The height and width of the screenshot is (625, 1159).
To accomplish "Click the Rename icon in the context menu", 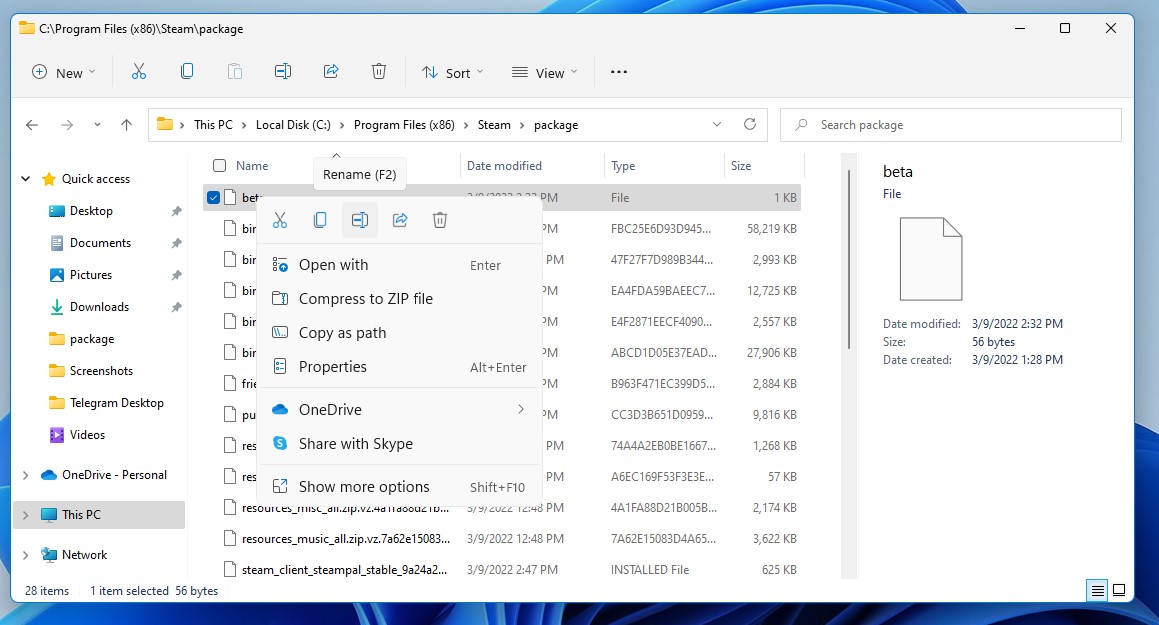I will 360,220.
